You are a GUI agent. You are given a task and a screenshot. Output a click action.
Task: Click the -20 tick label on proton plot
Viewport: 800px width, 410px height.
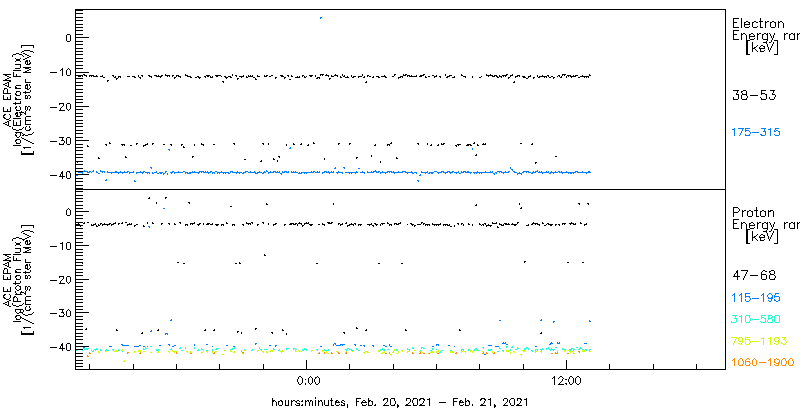point(62,279)
